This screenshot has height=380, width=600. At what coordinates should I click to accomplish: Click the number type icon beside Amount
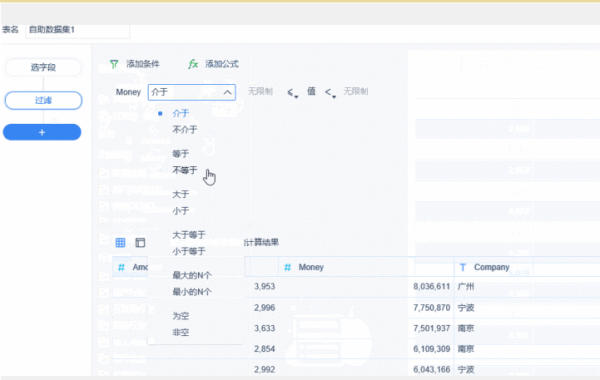point(121,267)
